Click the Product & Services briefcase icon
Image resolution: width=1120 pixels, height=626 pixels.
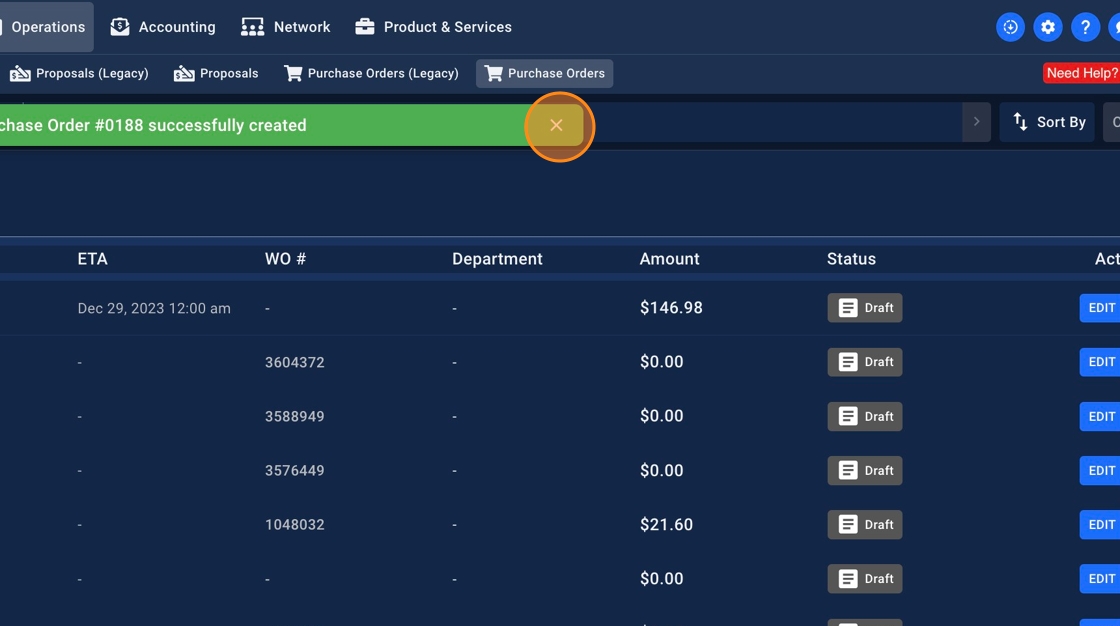[365, 27]
